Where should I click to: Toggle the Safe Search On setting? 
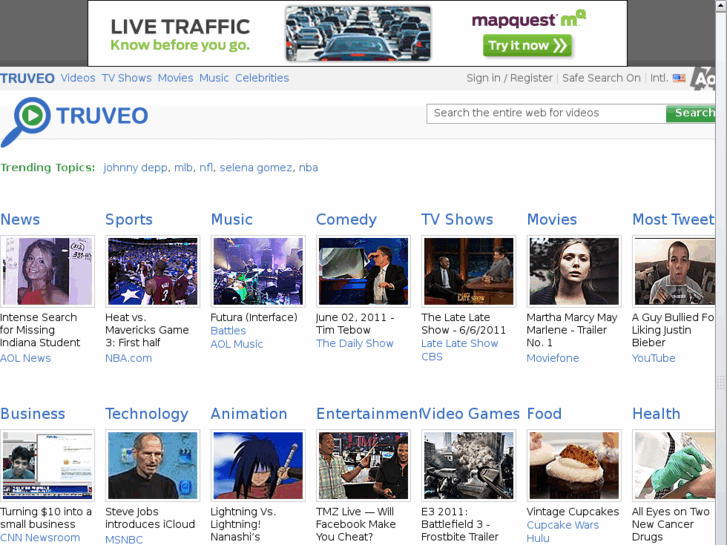click(601, 78)
